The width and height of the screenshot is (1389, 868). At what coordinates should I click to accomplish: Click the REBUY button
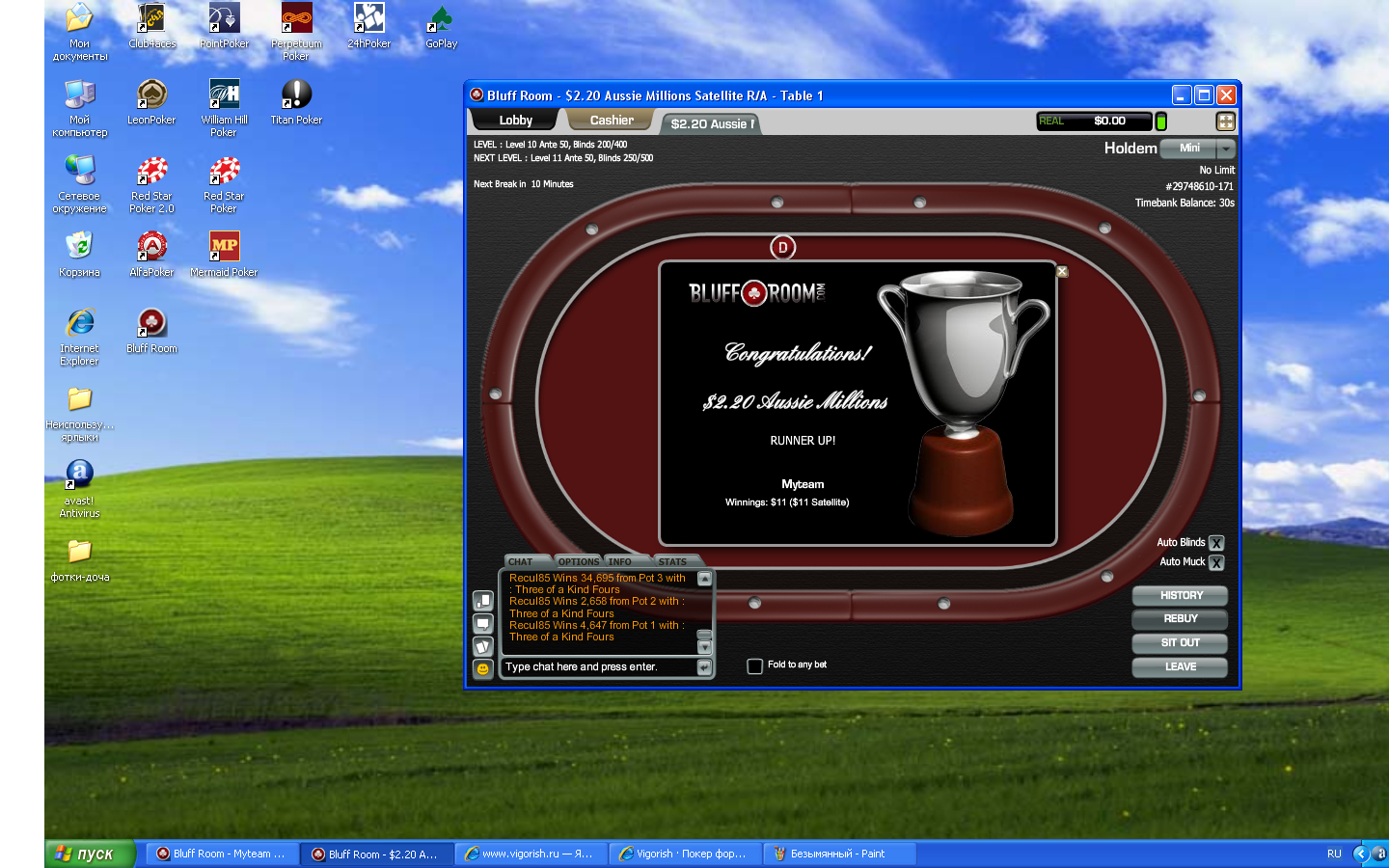(1180, 619)
